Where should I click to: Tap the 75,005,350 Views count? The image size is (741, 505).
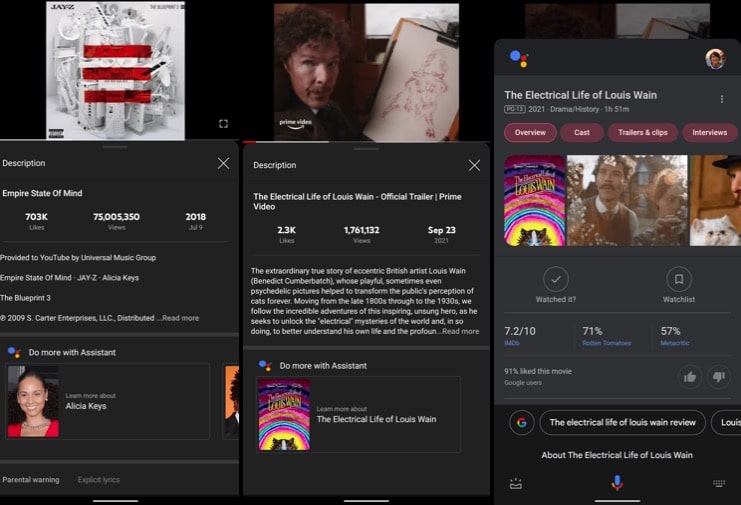click(116, 221)
